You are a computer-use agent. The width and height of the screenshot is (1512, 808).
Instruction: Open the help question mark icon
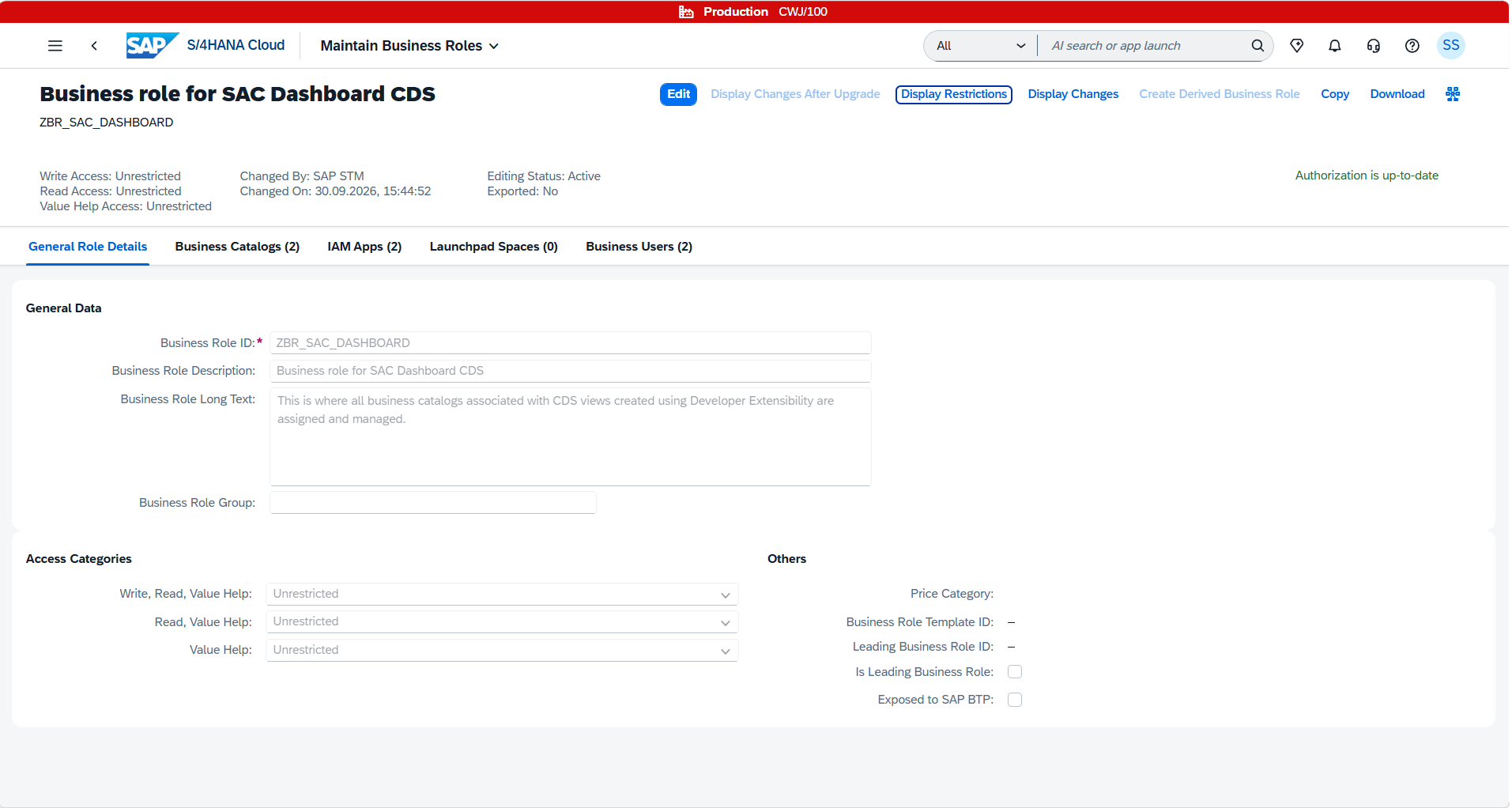1412,46
